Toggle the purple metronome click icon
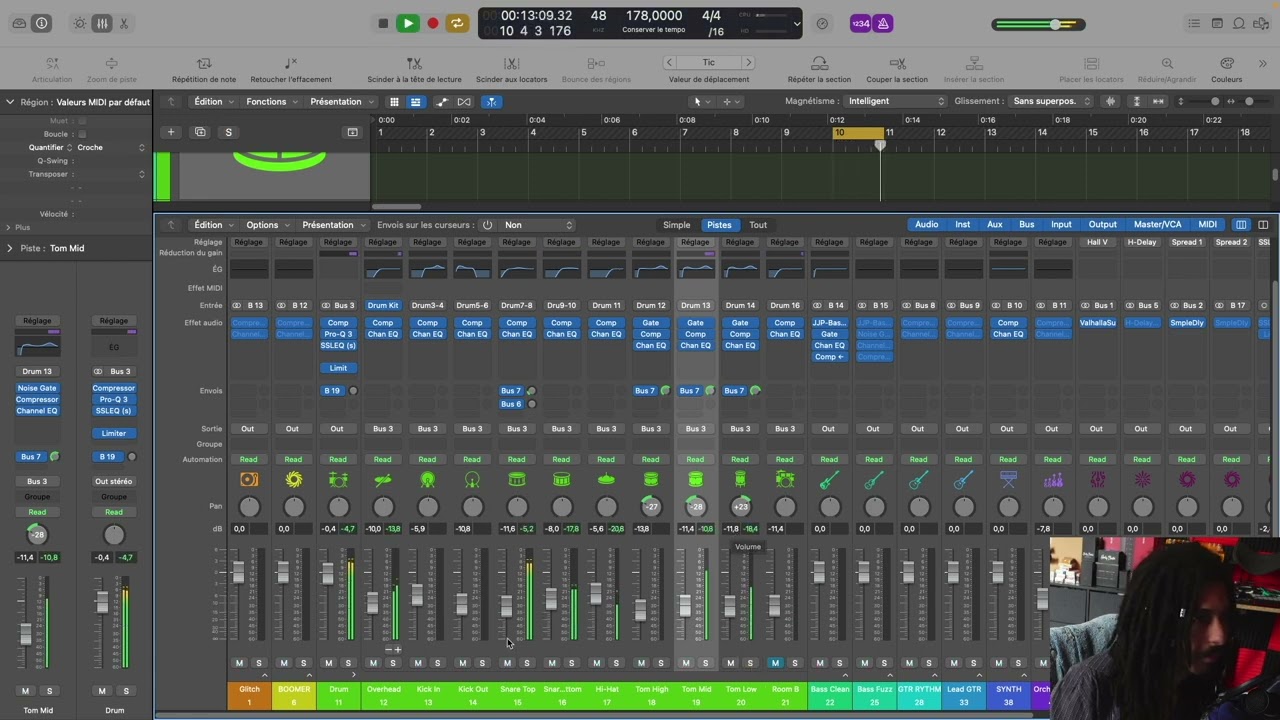Screen dimensions: 1280x720 click(882, 23)
